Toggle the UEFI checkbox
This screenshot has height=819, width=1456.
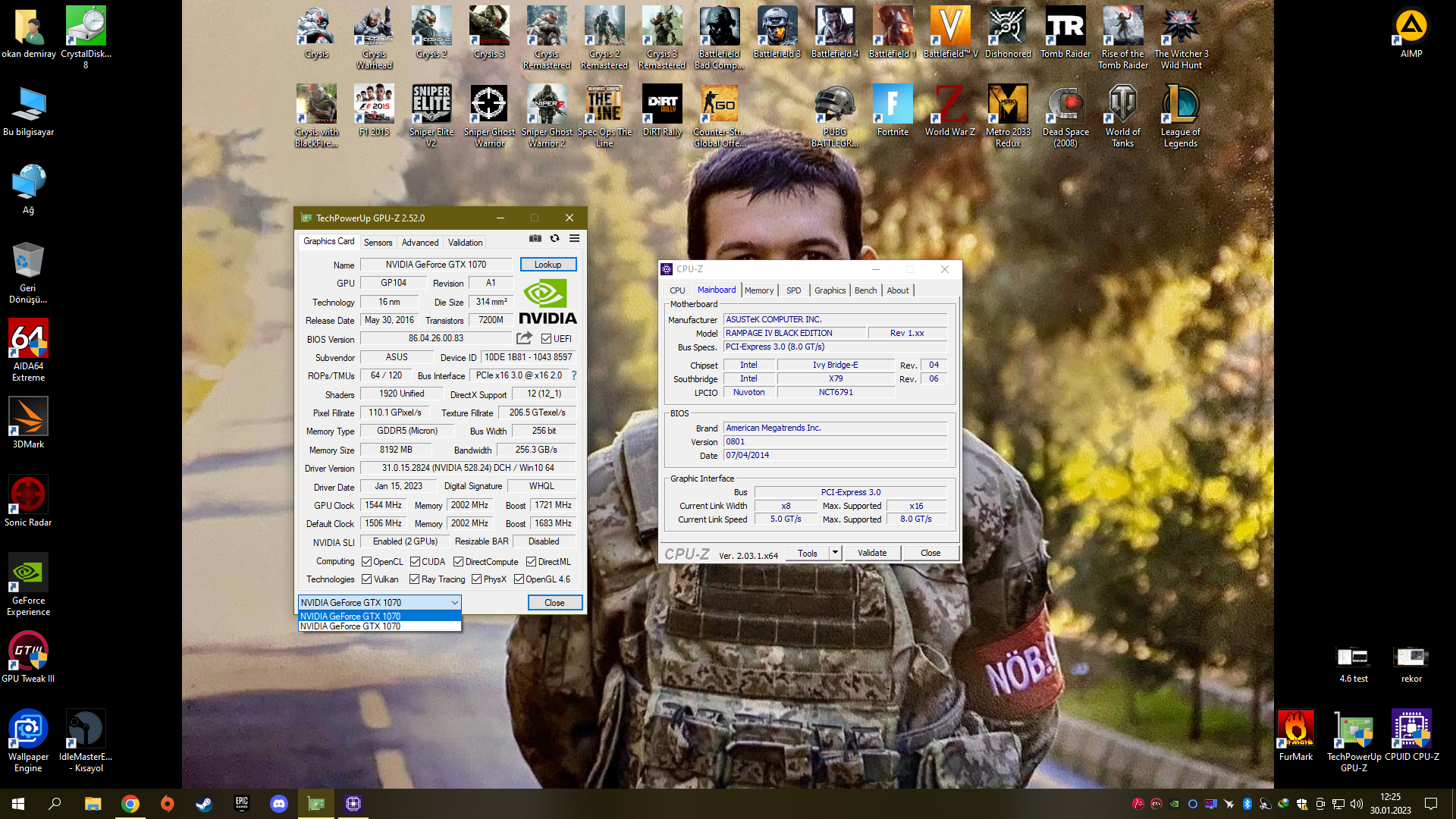click(547, 339)
